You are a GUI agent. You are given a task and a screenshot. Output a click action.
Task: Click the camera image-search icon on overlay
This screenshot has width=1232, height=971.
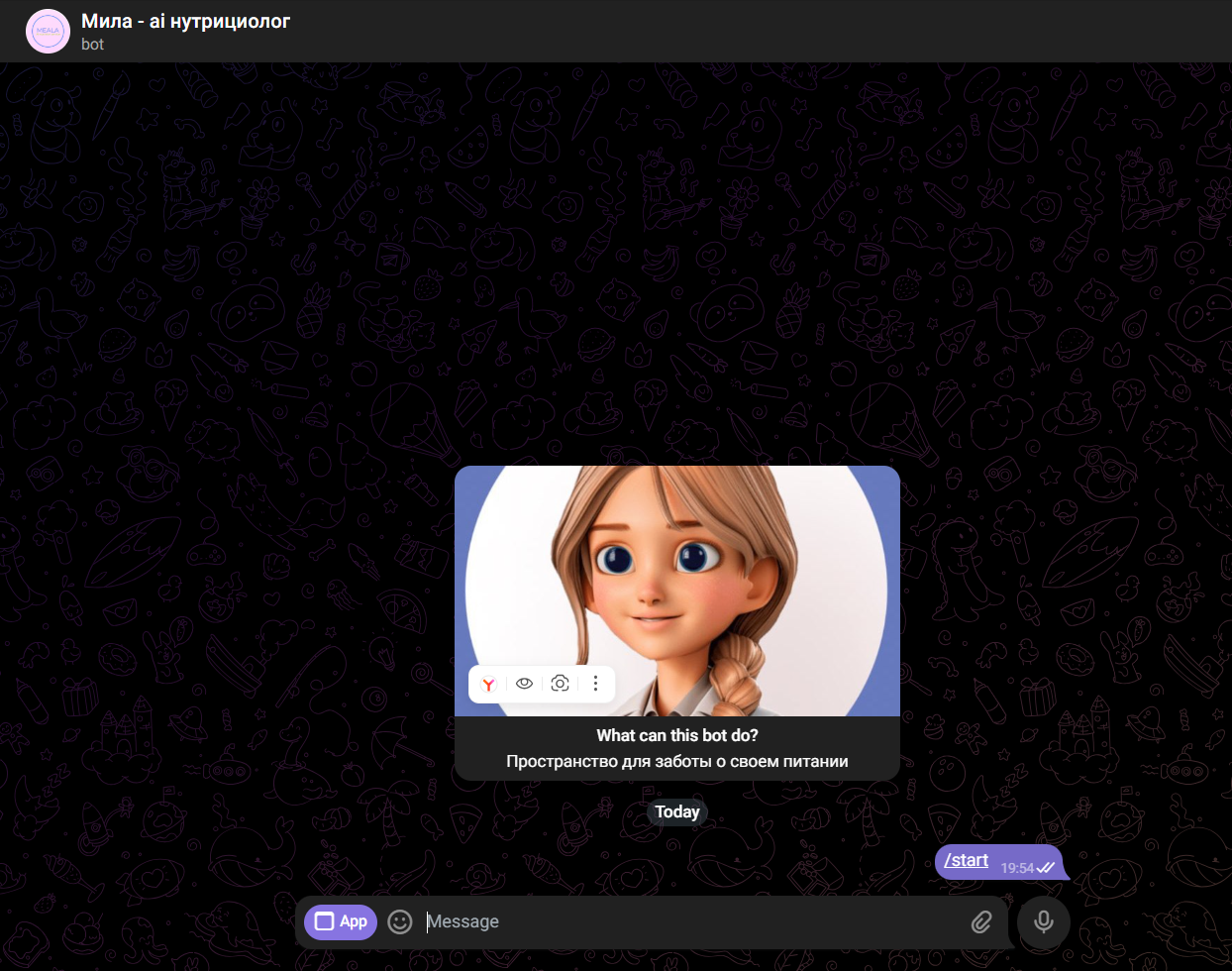click(x=560, y=684)
